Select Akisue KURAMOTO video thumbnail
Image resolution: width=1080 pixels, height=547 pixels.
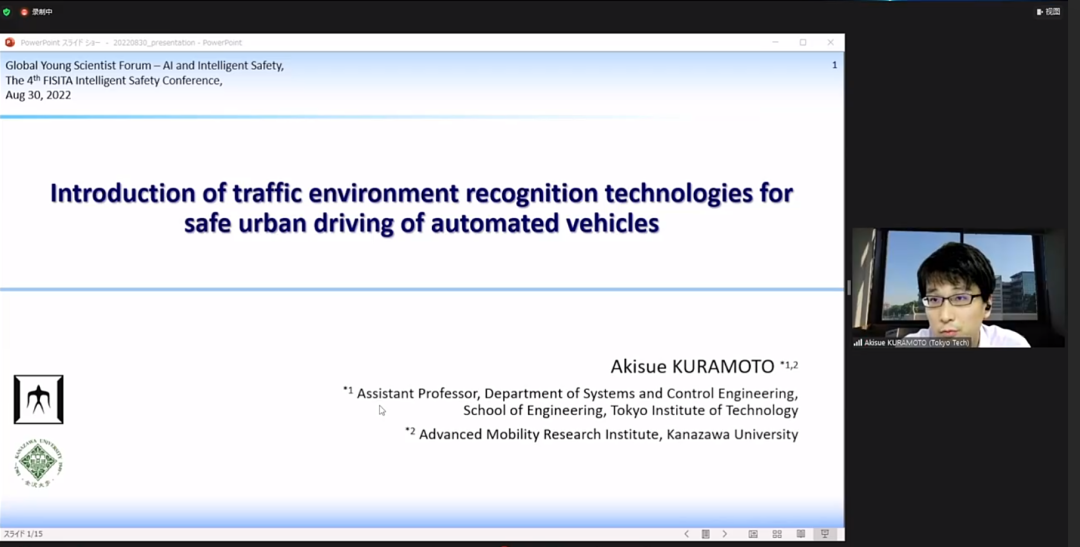(957, 287)
